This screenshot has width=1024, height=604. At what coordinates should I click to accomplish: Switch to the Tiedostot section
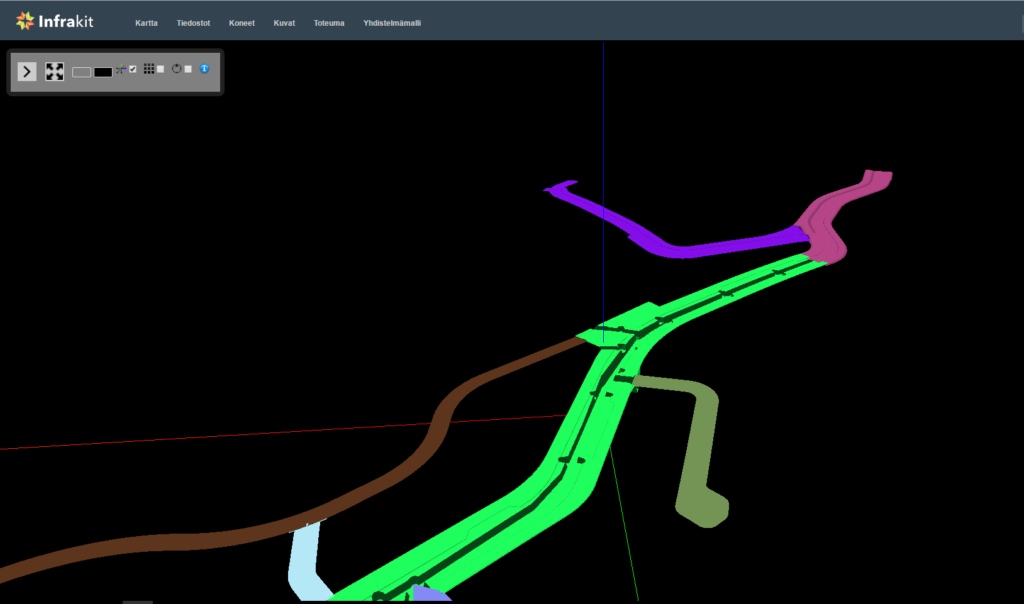[193, 22]
